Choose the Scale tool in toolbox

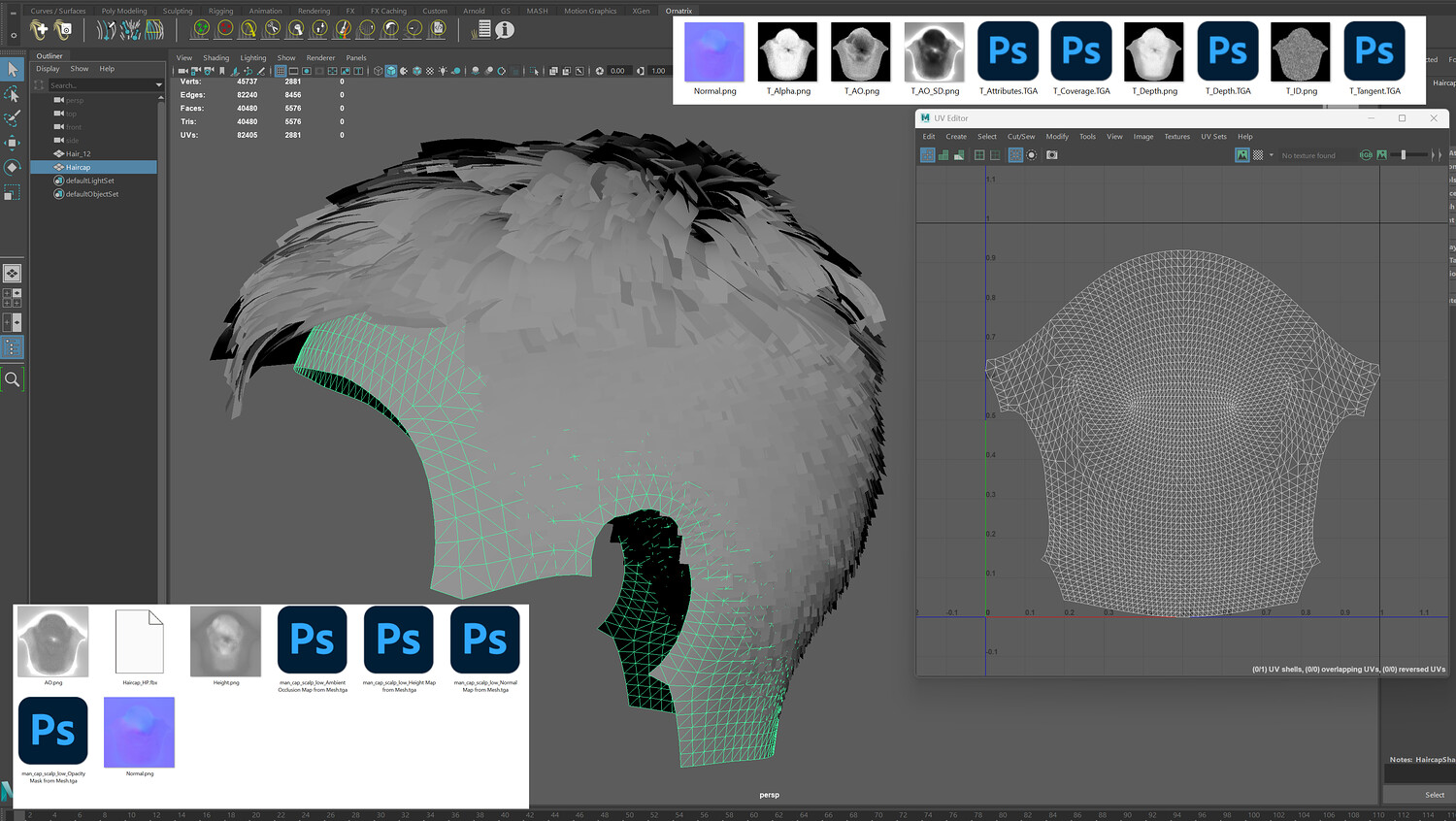(x=13, y=192)
